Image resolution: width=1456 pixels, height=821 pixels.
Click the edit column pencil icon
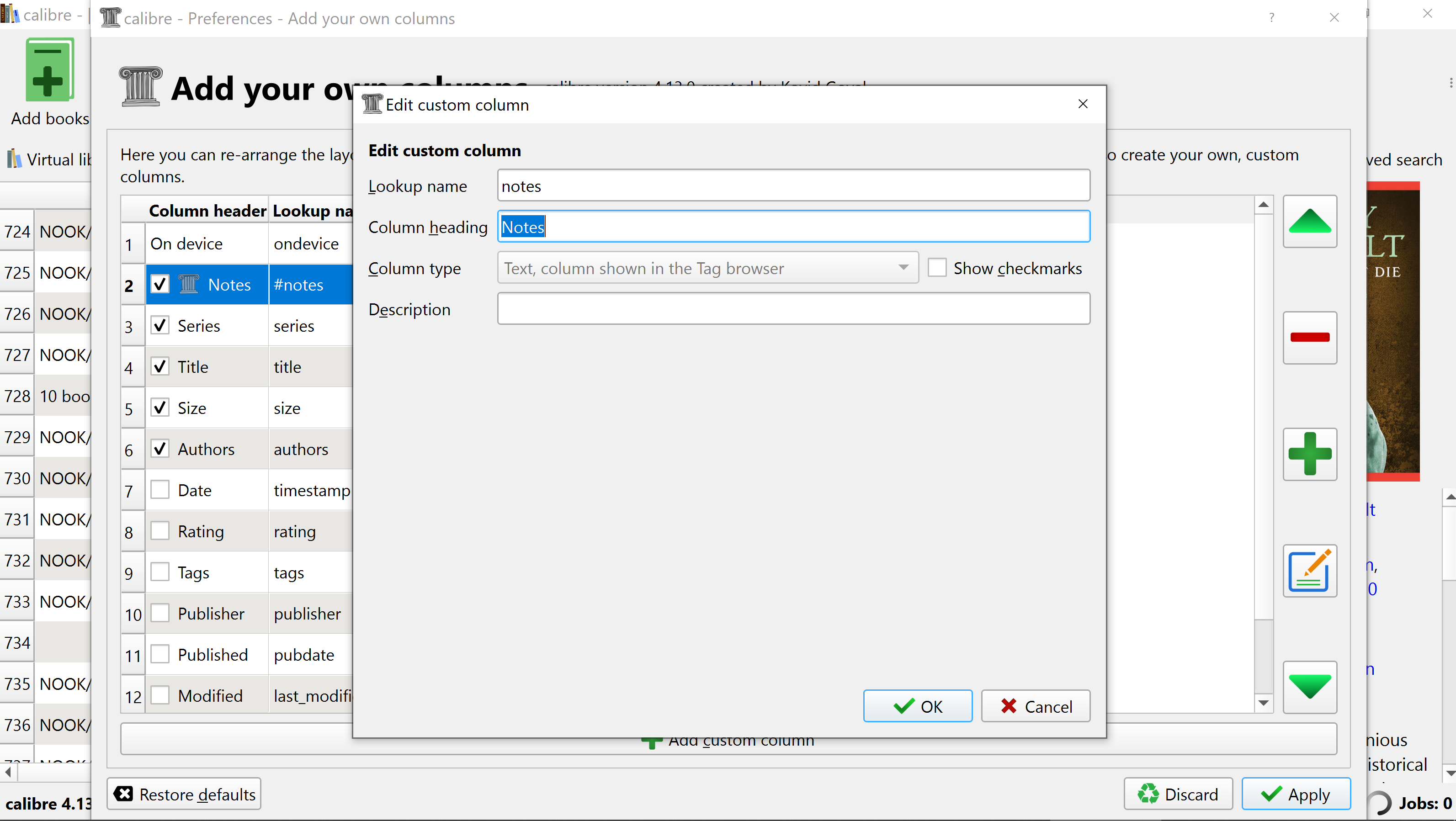pyautogui.click(x=1309, y=571)
